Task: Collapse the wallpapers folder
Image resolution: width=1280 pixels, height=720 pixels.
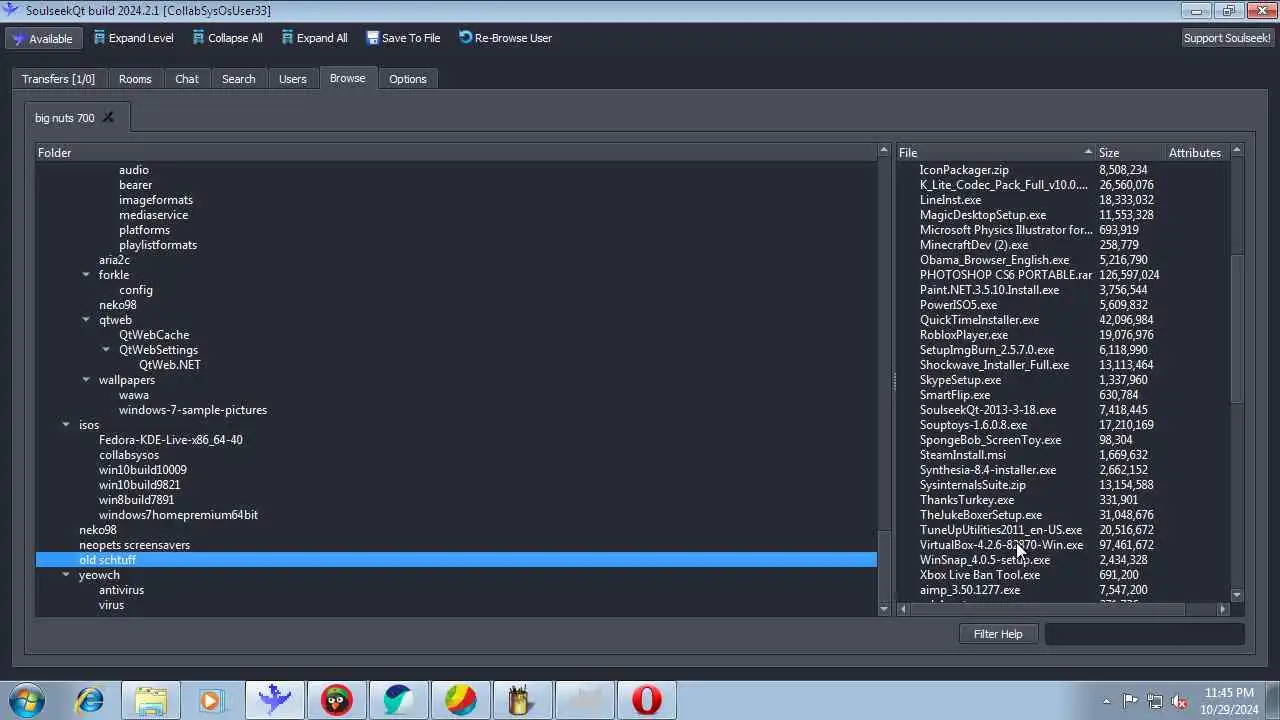Action: click(x=86, y=380)
